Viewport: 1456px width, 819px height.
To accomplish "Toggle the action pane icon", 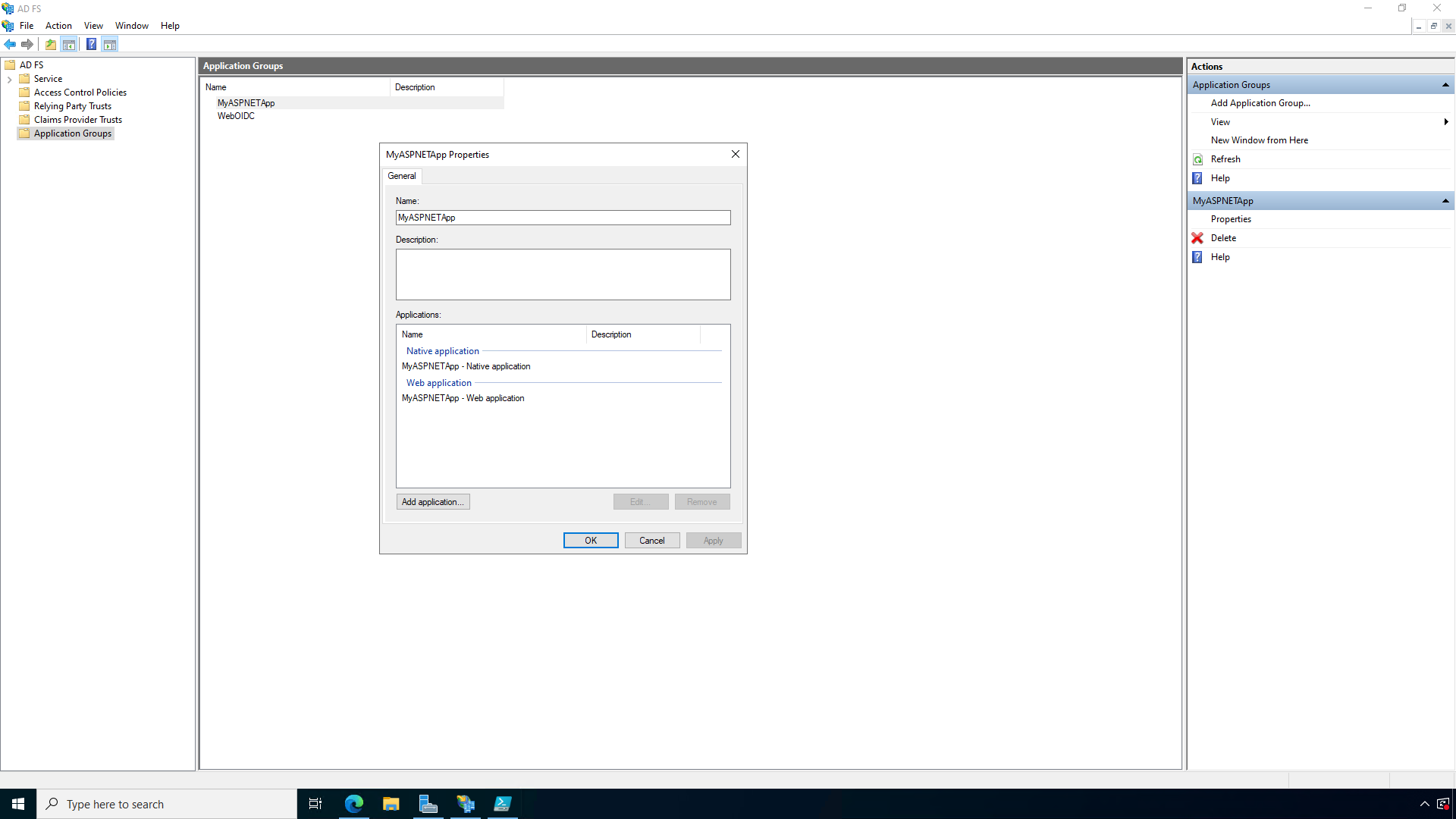I will (111, 44).
